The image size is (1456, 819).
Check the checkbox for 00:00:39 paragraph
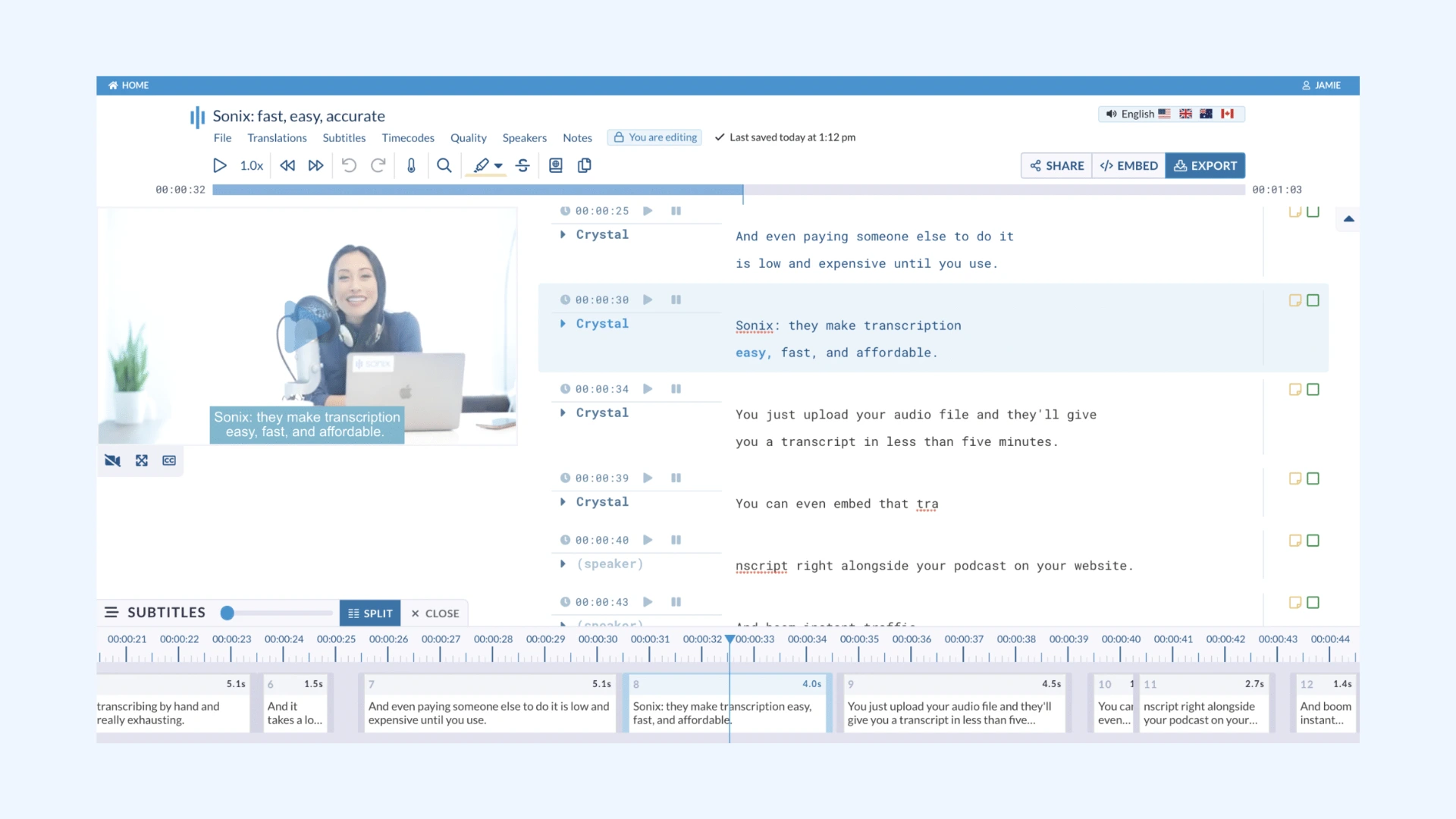[1313, 479]
